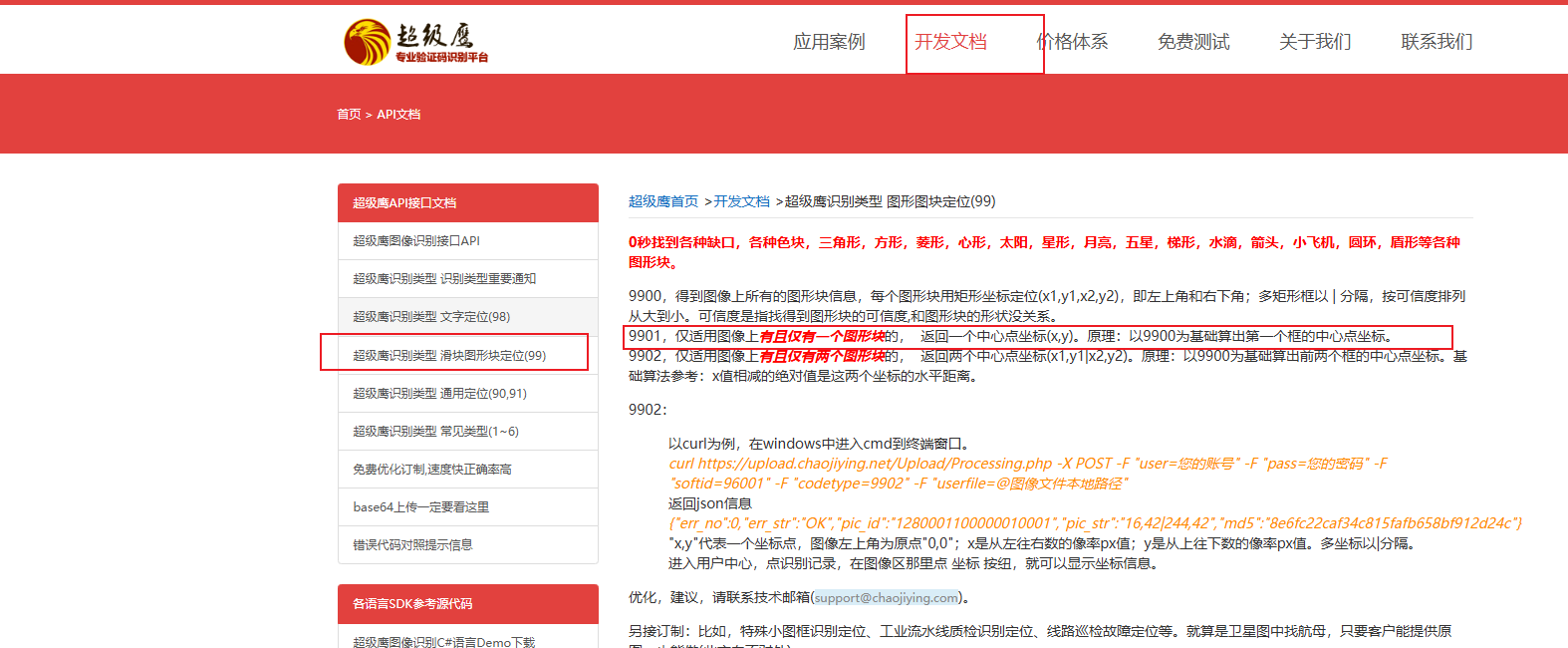Click the curl upload URL command text
Screen dimensions: 1568x648
(x=1028, y=474)
